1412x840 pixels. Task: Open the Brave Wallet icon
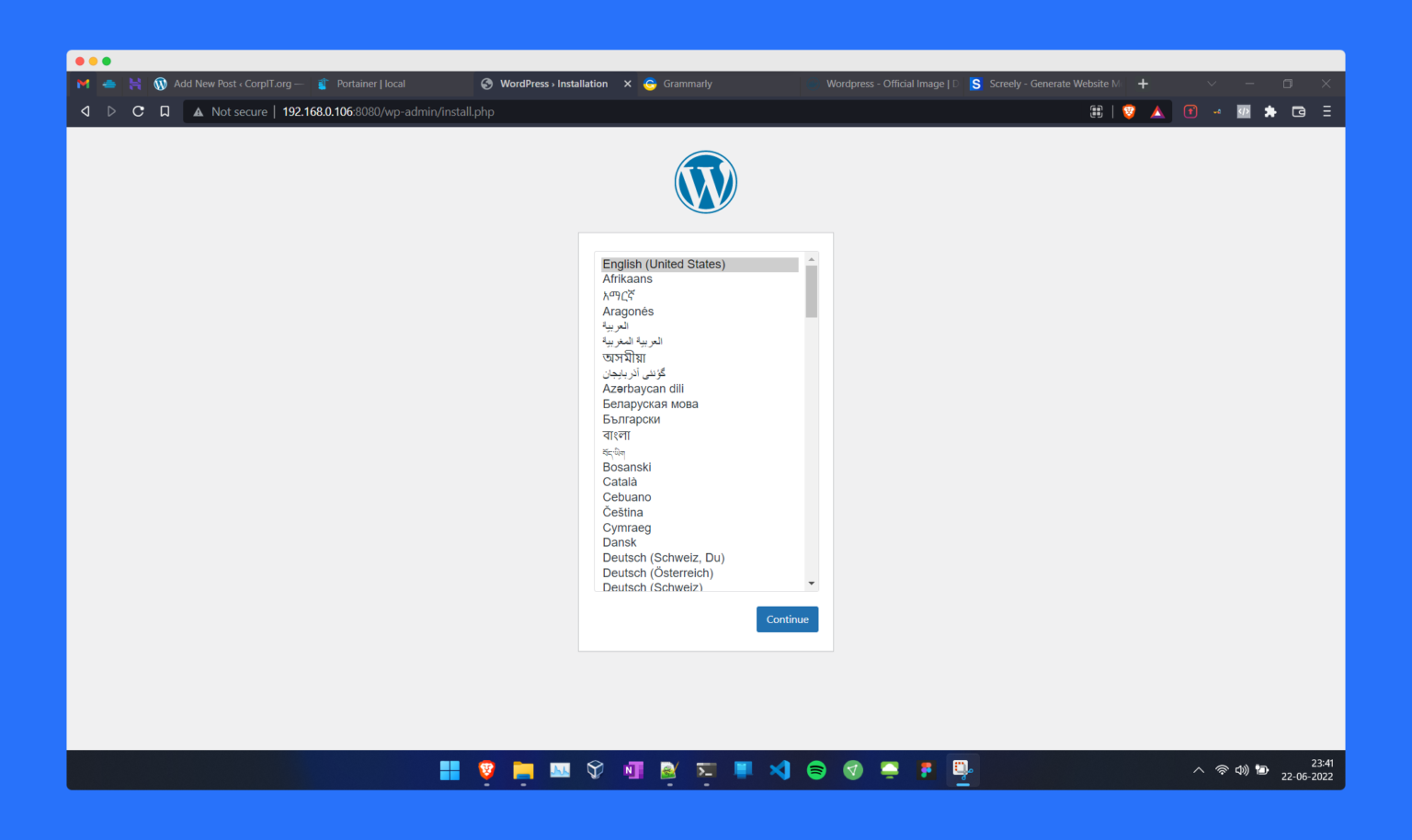[1298, 111]
